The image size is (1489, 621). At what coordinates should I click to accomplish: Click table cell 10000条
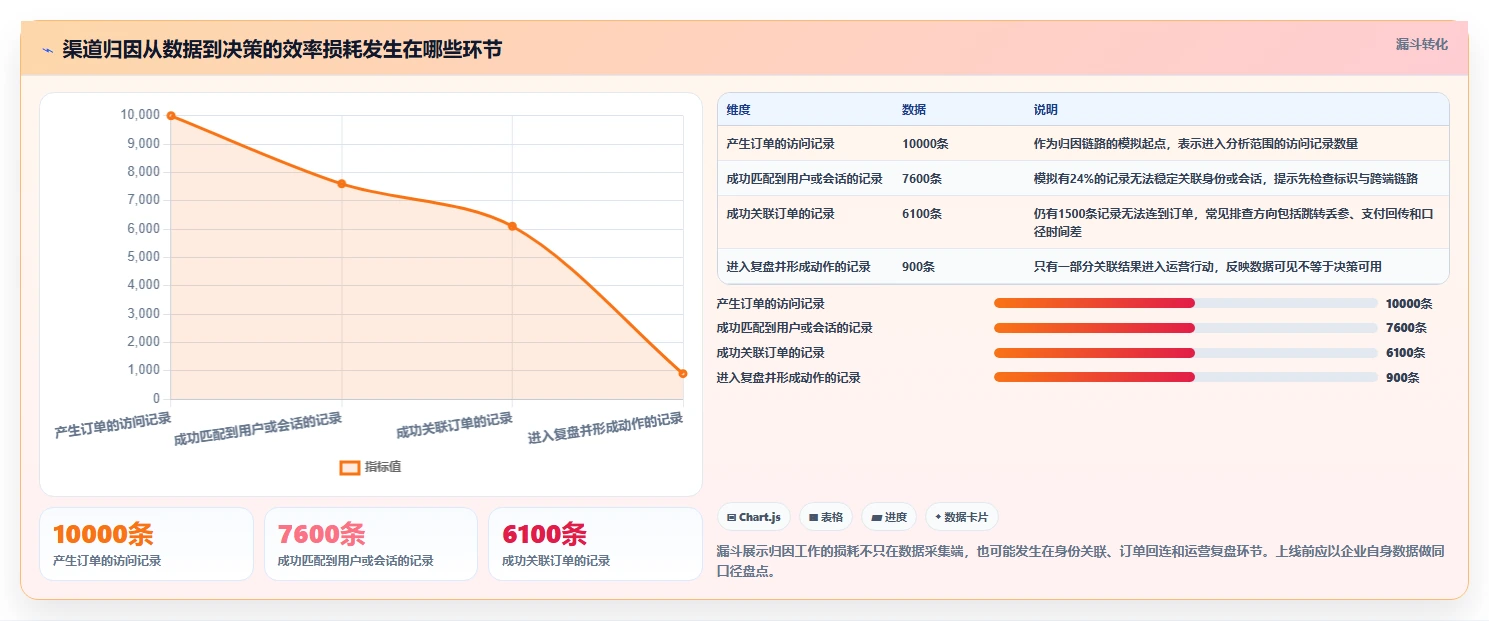point(925,144)
